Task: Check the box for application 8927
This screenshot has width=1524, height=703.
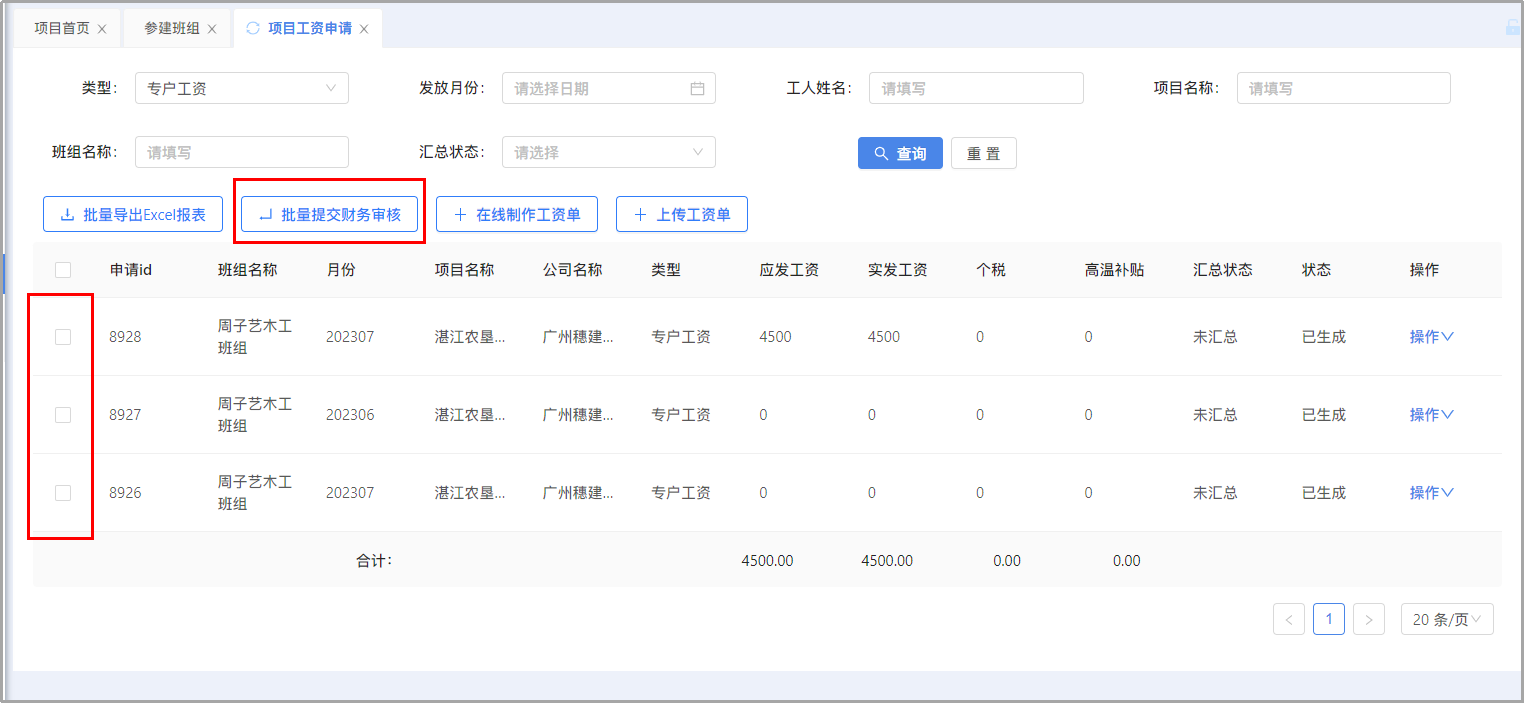Action: click(x=63, y=415)
